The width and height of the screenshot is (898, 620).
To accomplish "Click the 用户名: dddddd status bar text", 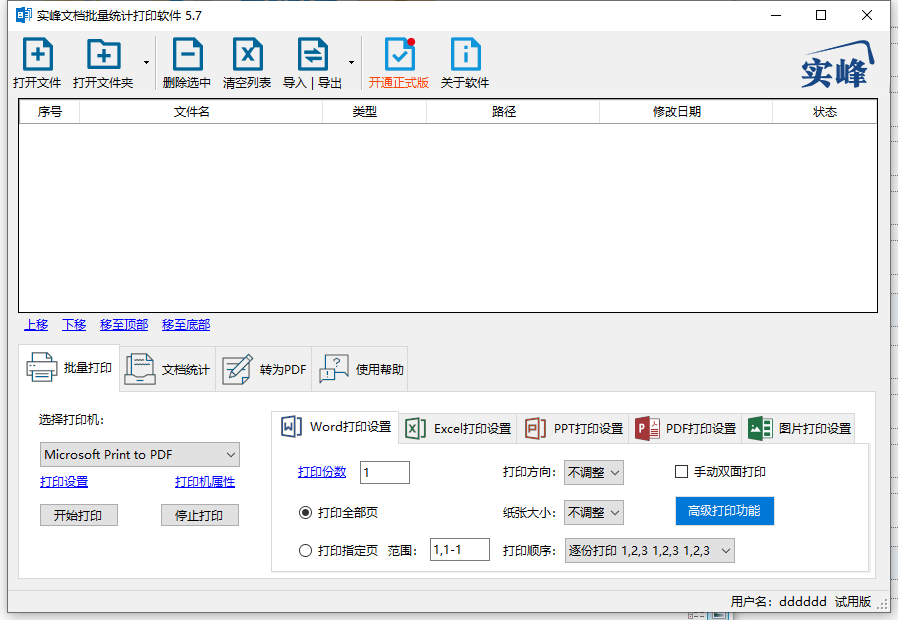I will click(778, 602).
